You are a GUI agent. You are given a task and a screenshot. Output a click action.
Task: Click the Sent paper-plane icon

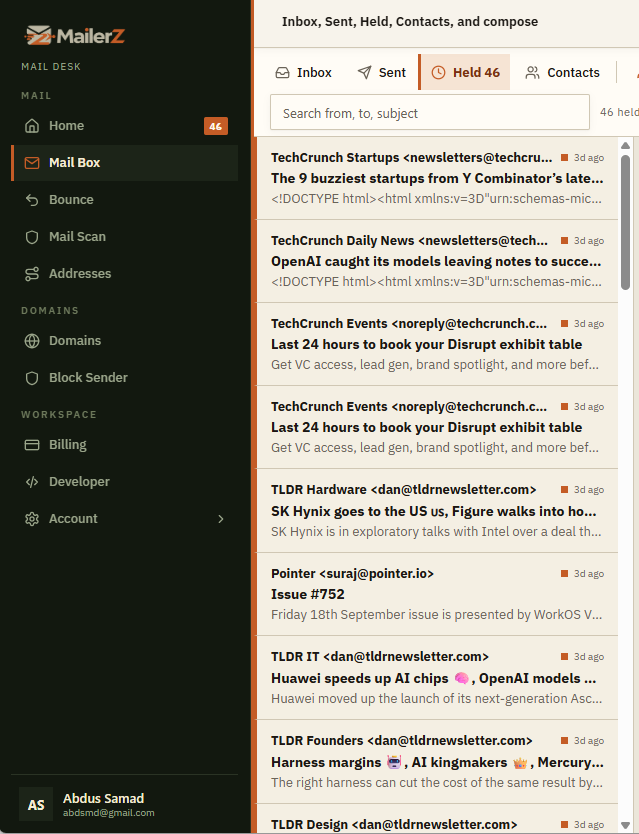[x=364, y=72]
